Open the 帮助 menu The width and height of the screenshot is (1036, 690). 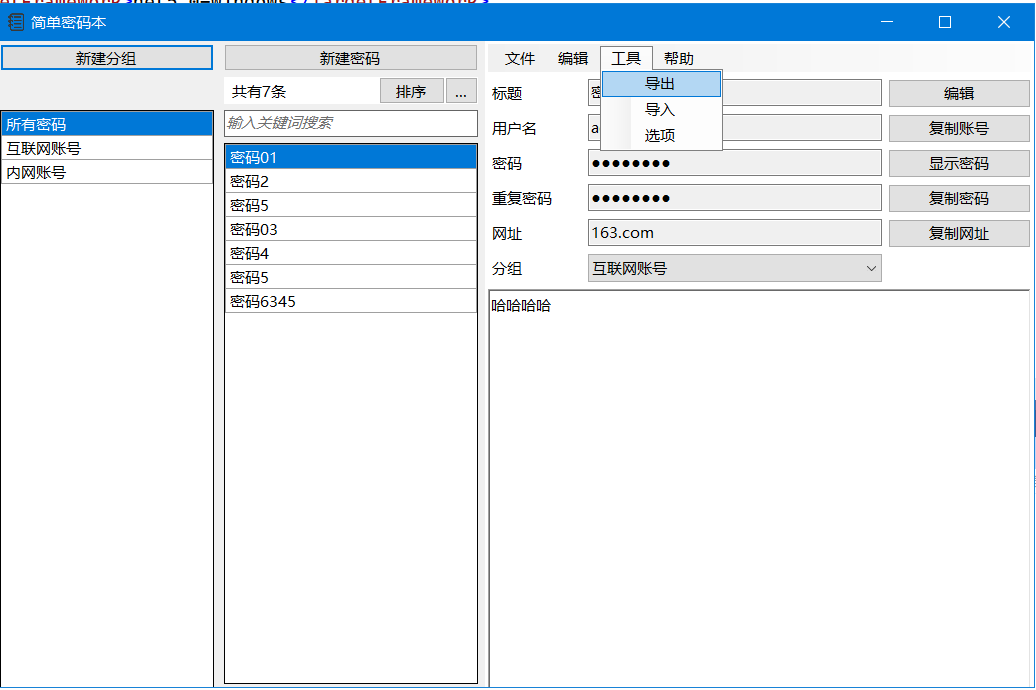(x=679, y=59)
